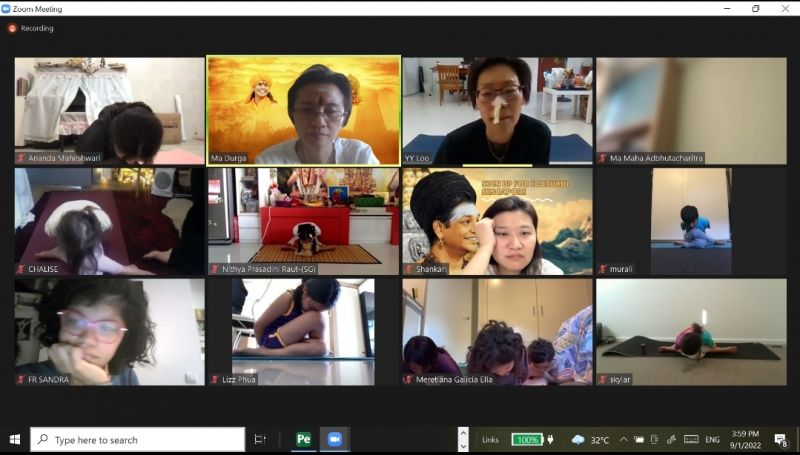Click muted mic icon of Nithya Prasadini Raut

[215, 269]
